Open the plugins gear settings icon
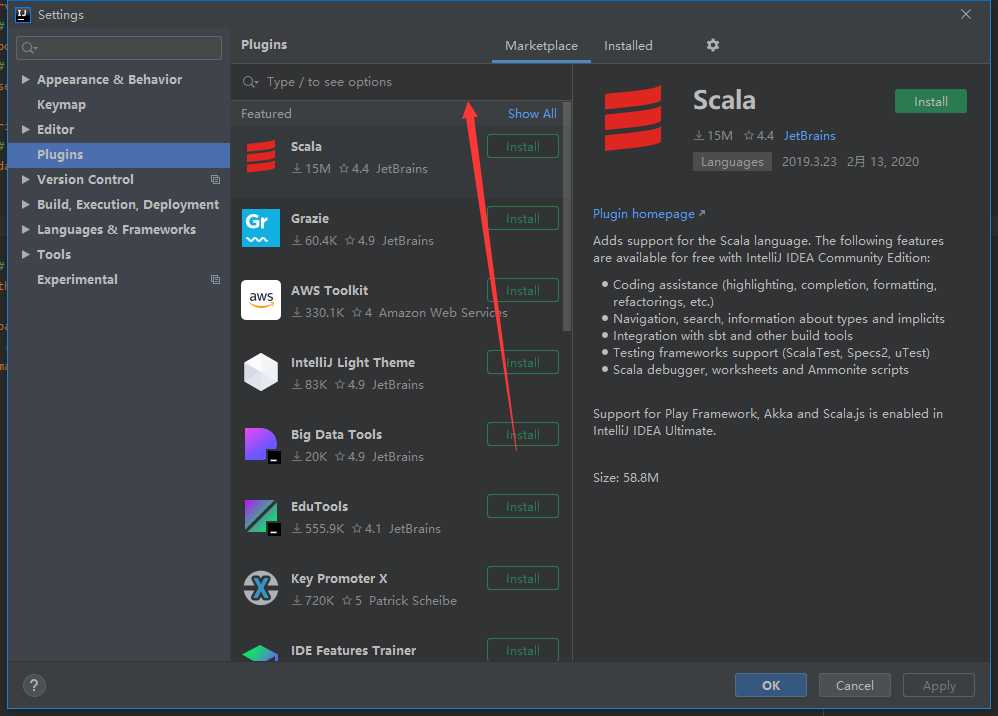This screenshot has height=716, width=998. pos(713,45)
